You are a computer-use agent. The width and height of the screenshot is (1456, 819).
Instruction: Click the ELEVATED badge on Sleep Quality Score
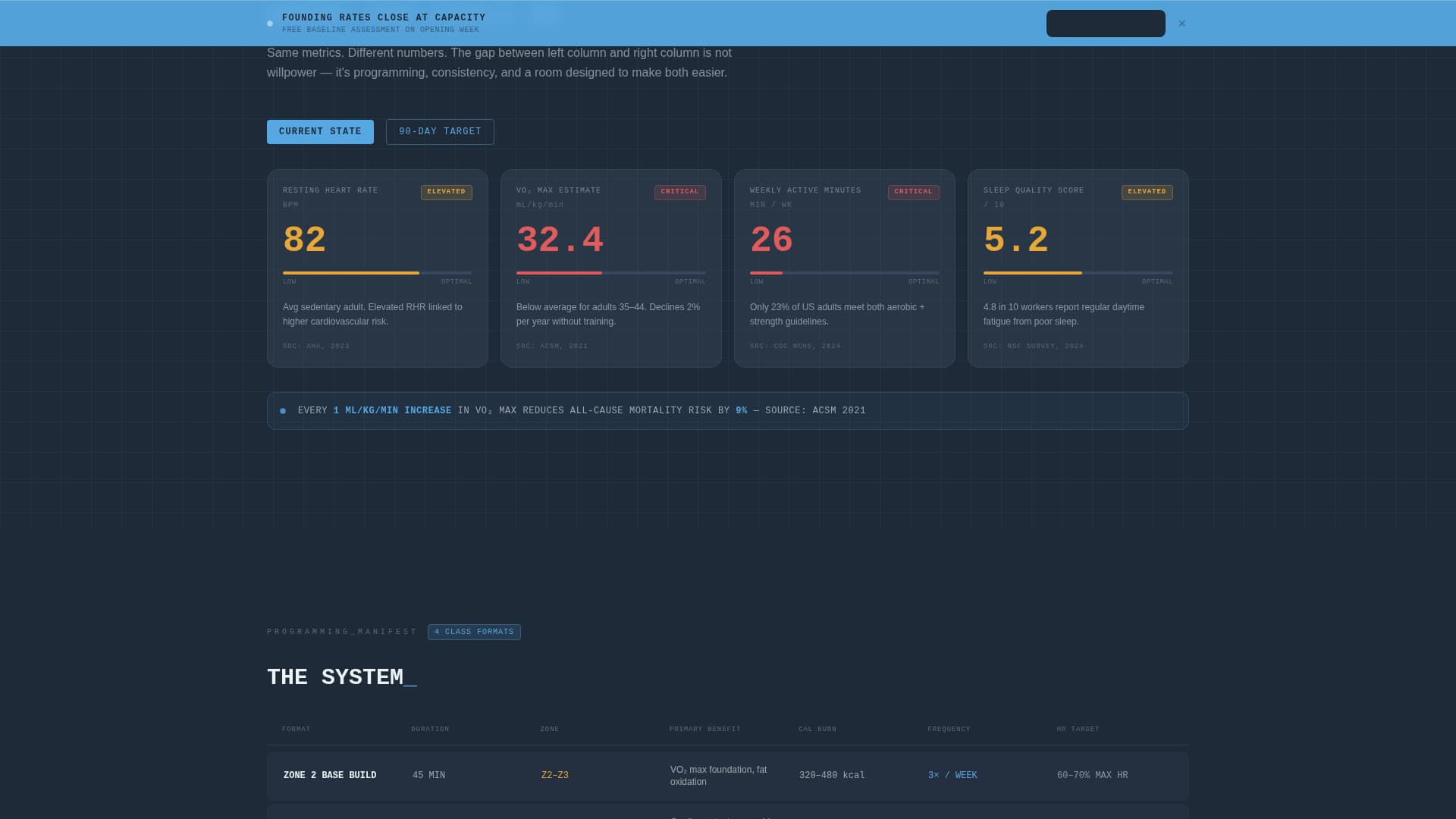click(x=1147, y=193)
